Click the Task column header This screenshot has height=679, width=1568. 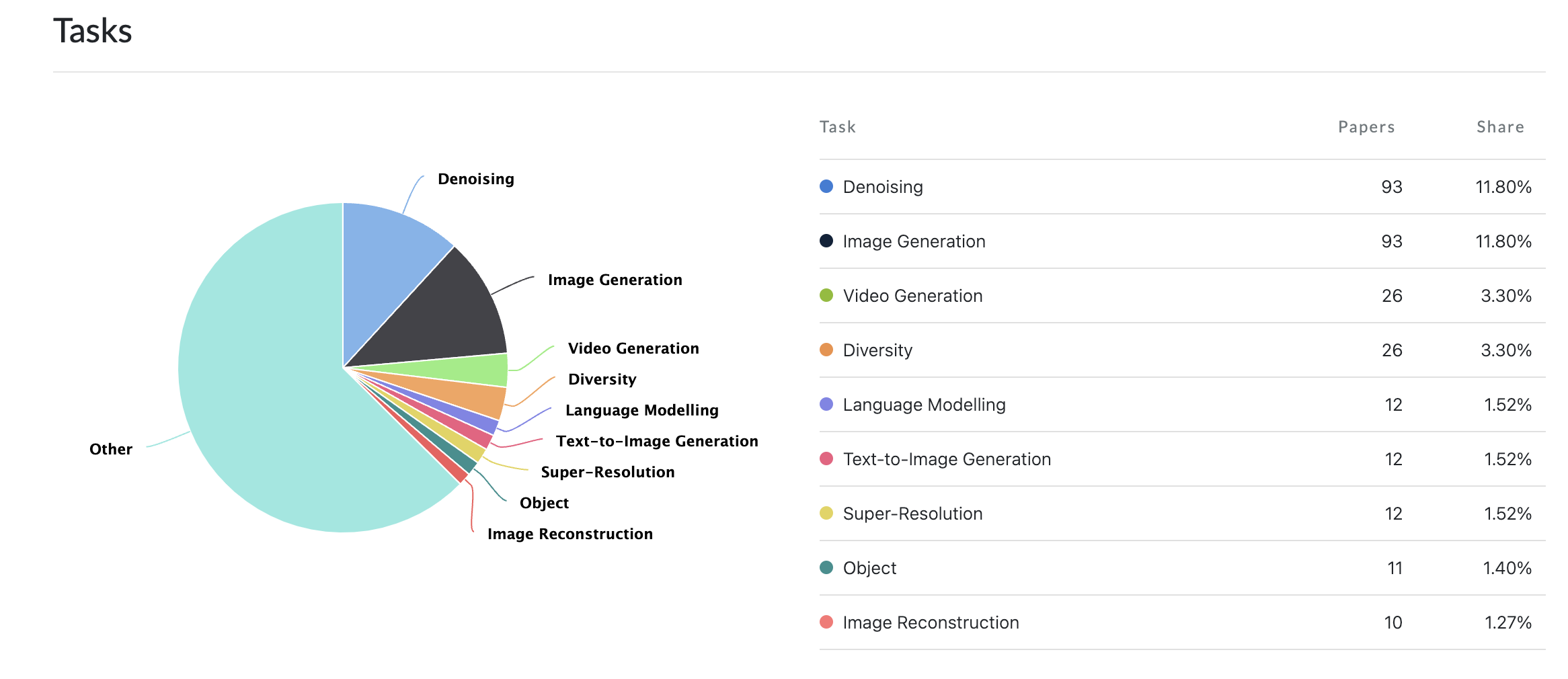pos(837,127)
